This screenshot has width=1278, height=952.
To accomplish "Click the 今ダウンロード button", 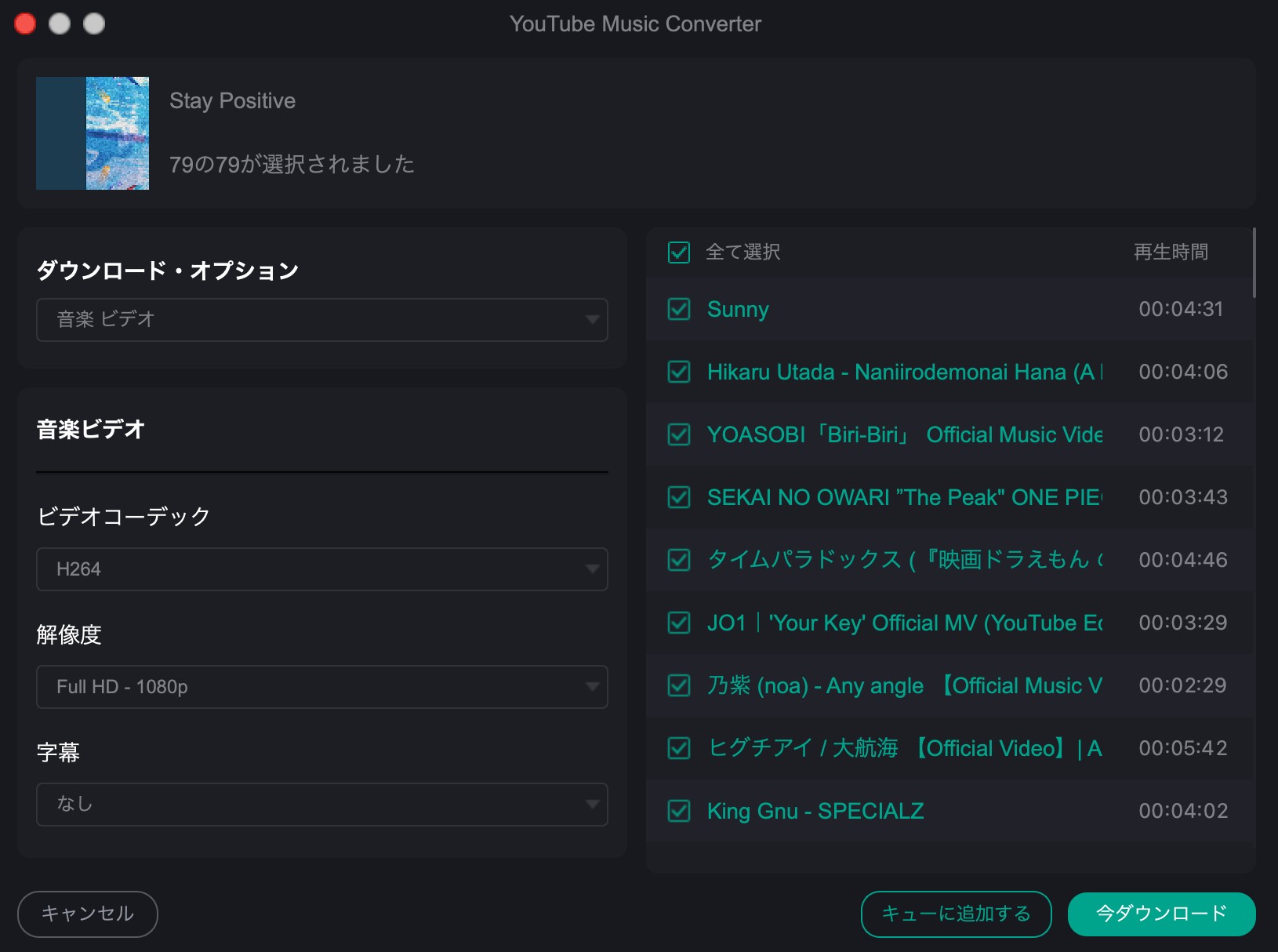I will (1162, 914).
